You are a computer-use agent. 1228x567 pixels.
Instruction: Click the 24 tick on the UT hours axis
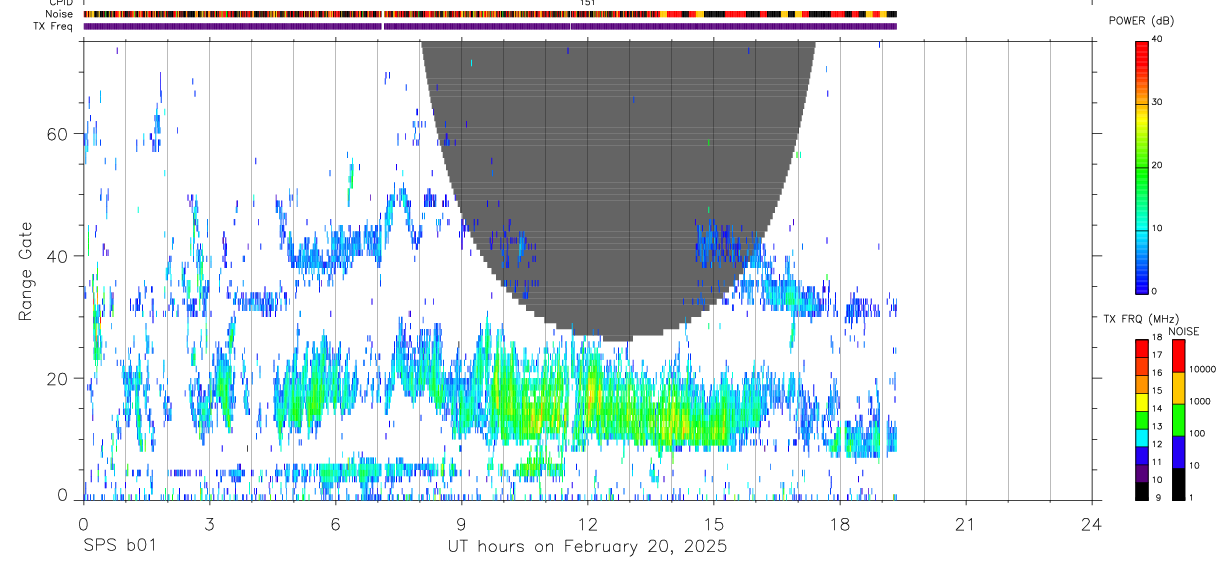point(1091,523)
